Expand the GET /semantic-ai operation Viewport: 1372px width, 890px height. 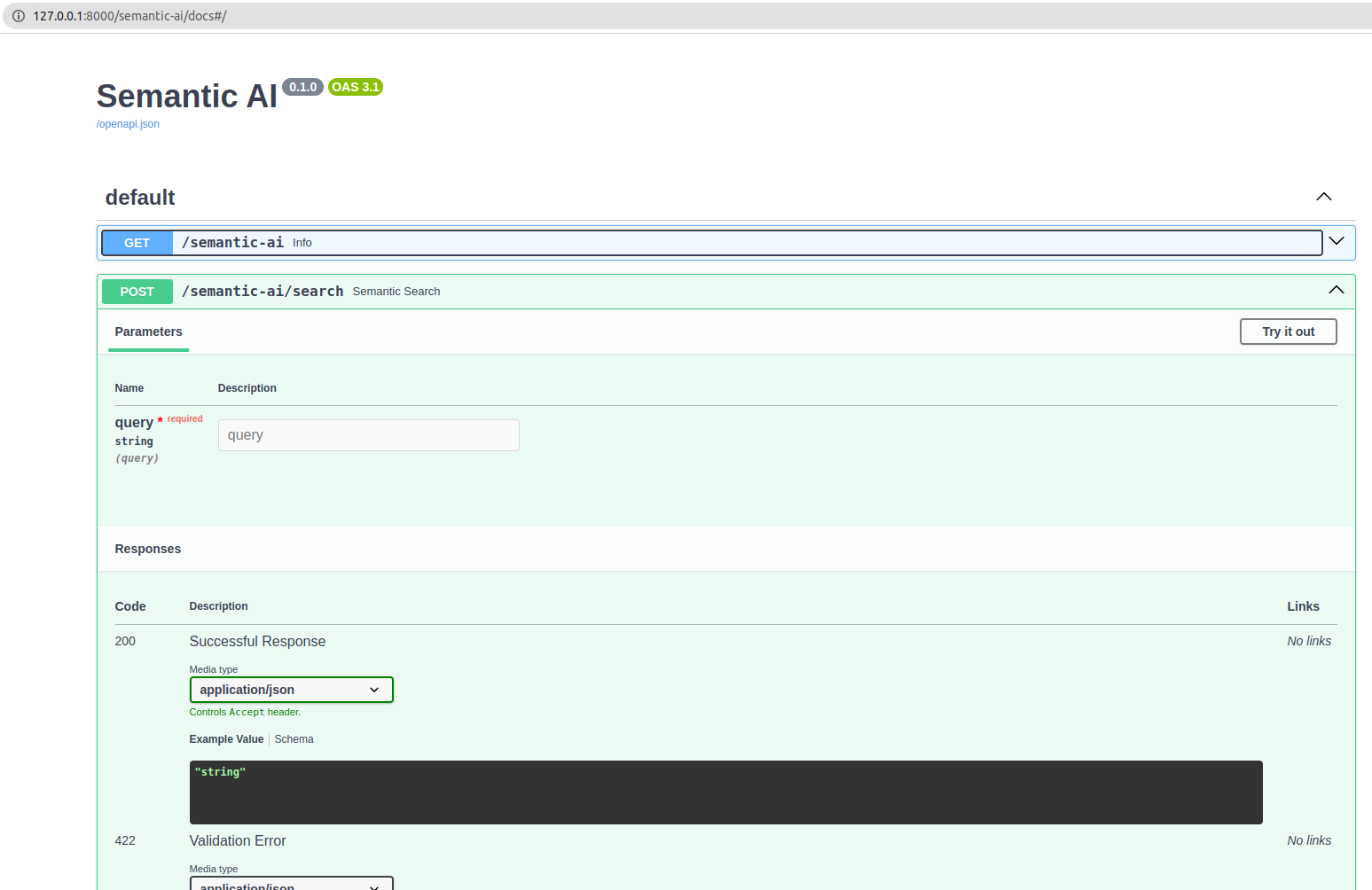click(x=1337, y=240)
